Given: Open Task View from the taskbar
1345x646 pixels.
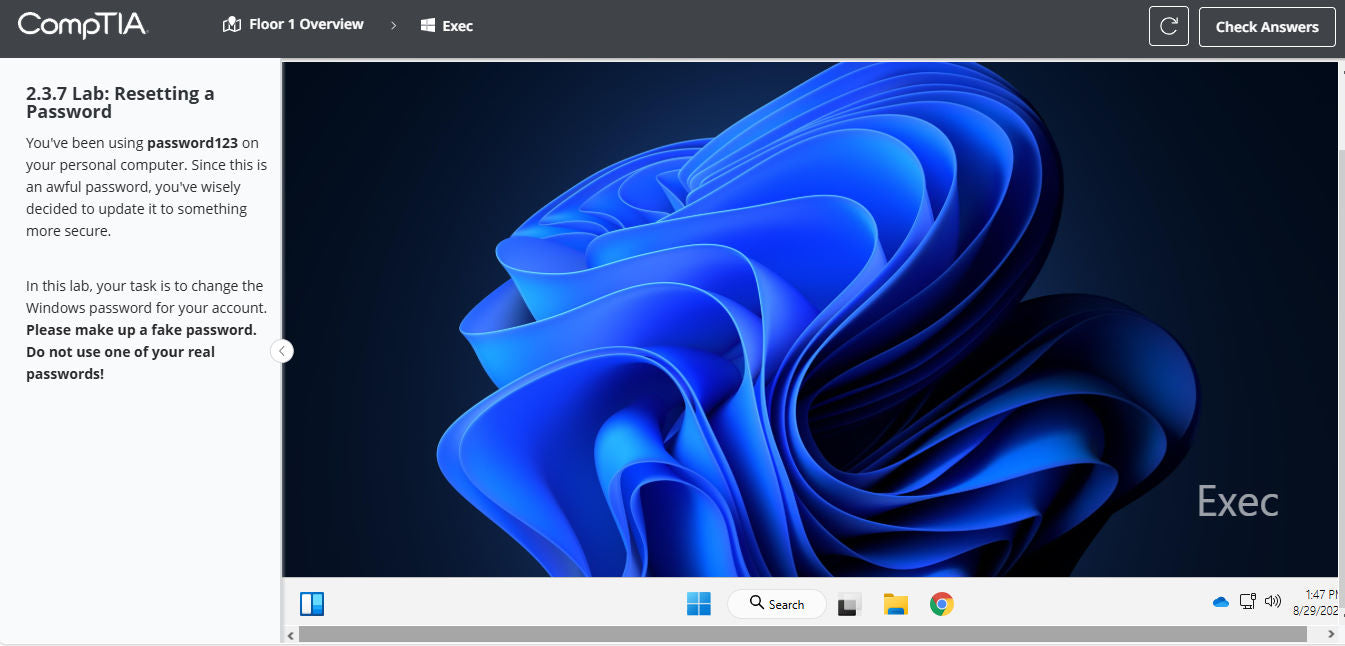Looking at the screenshot, I should point(848,604).
